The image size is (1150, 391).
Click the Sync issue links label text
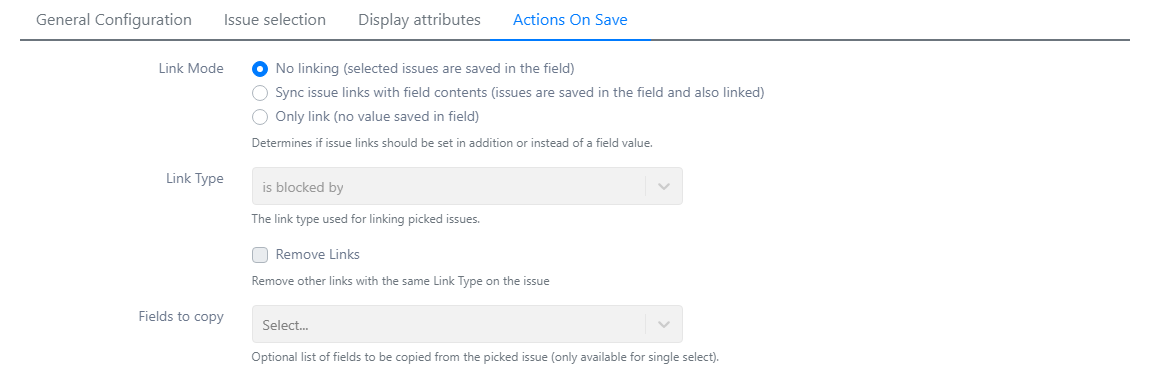coord(520,93)
